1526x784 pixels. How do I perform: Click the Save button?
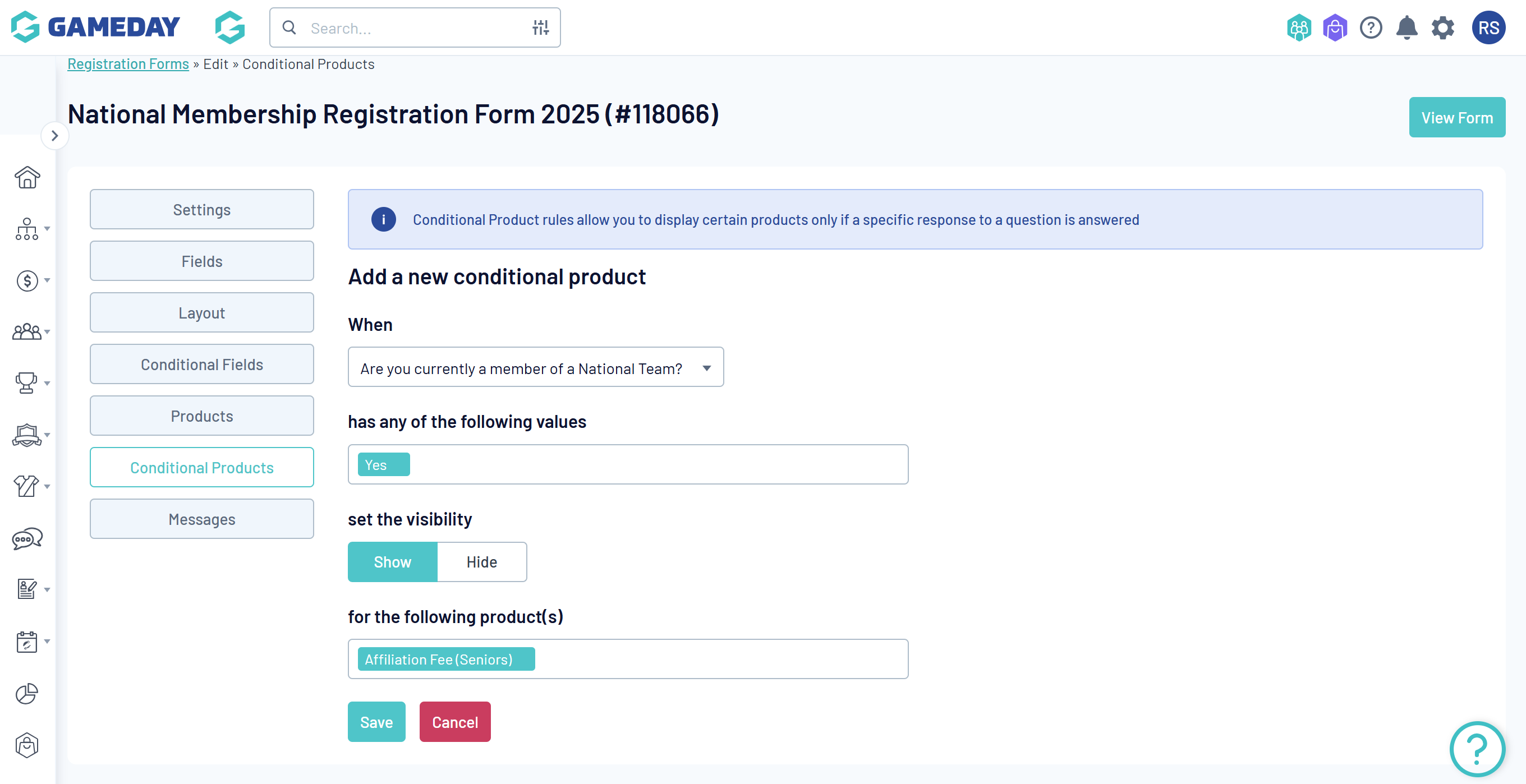tap(376, 722)
